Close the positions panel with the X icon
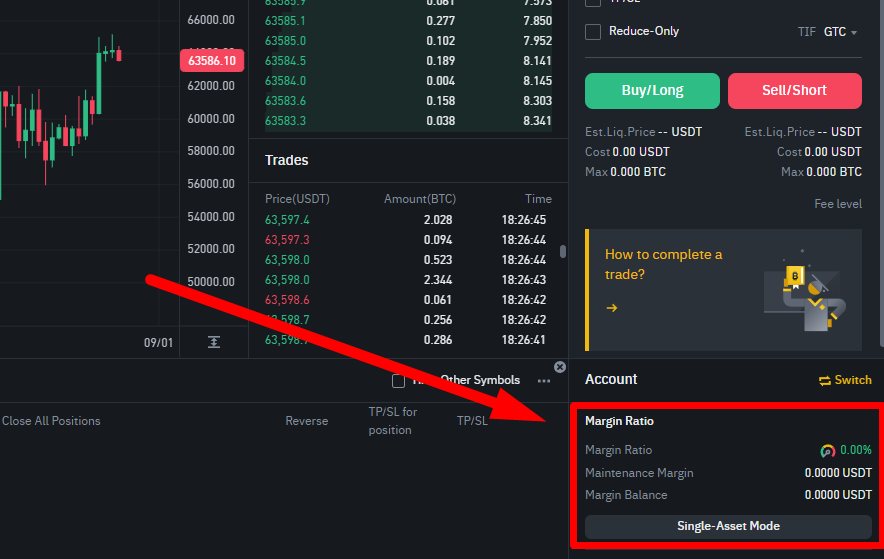Screen dimensions: 884x559 coord(560,367)
